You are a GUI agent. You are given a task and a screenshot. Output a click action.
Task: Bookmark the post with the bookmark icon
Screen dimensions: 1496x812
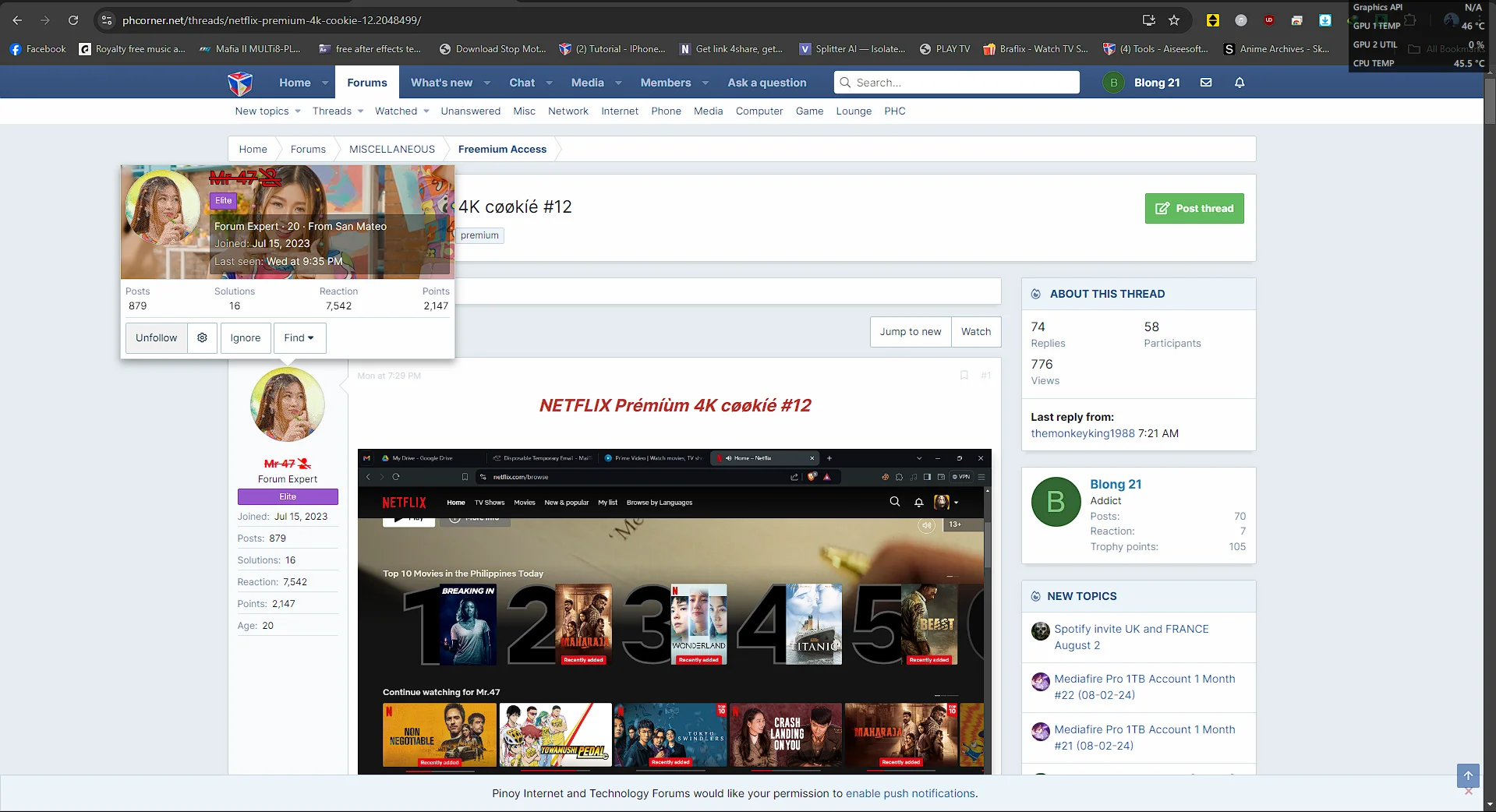coord(964,376)
